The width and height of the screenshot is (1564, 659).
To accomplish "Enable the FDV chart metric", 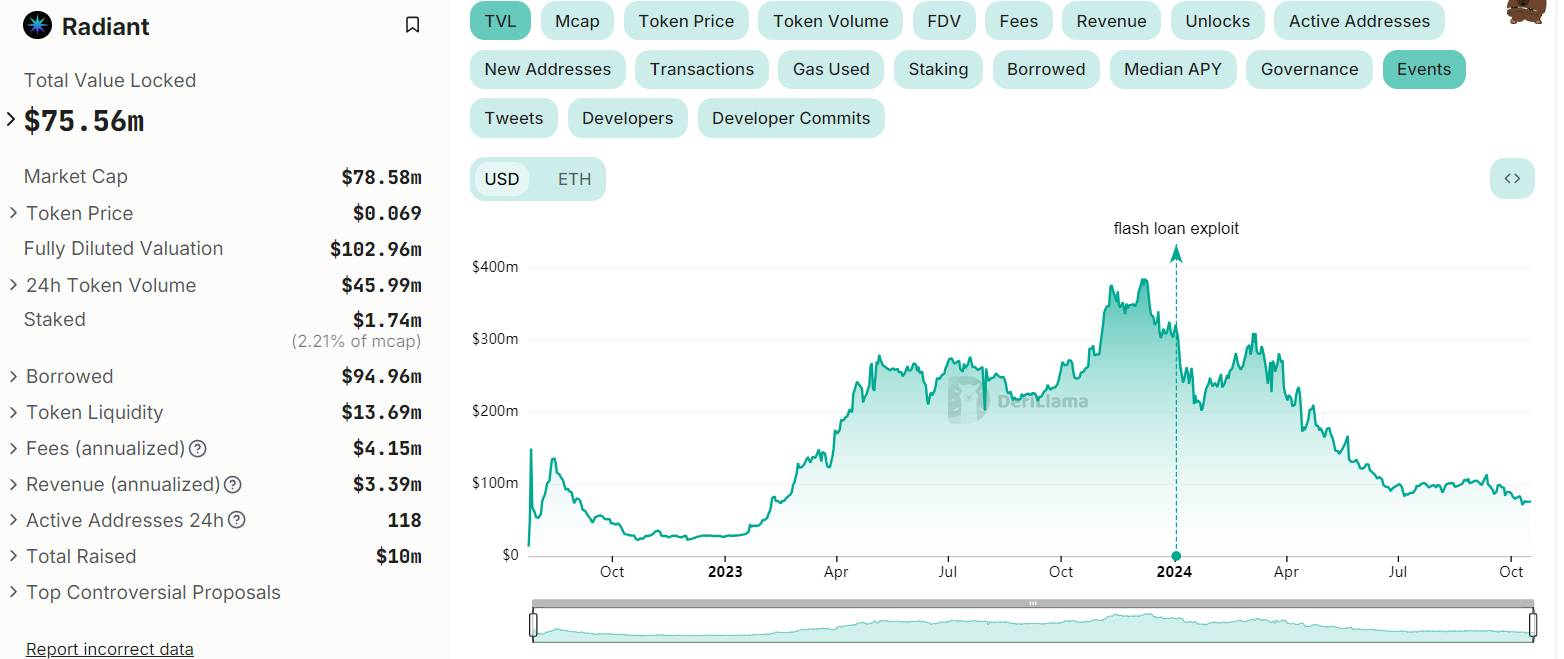I will point(944,21).
